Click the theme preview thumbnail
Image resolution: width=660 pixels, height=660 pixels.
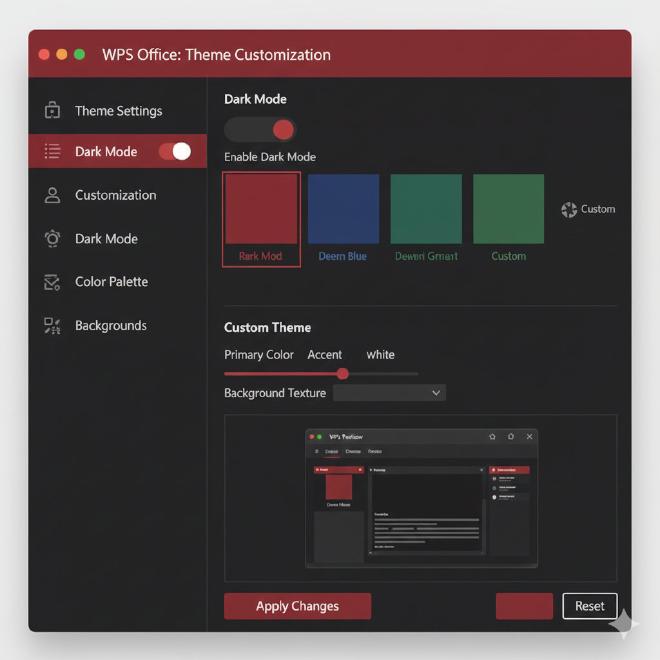tap(421, 498)
